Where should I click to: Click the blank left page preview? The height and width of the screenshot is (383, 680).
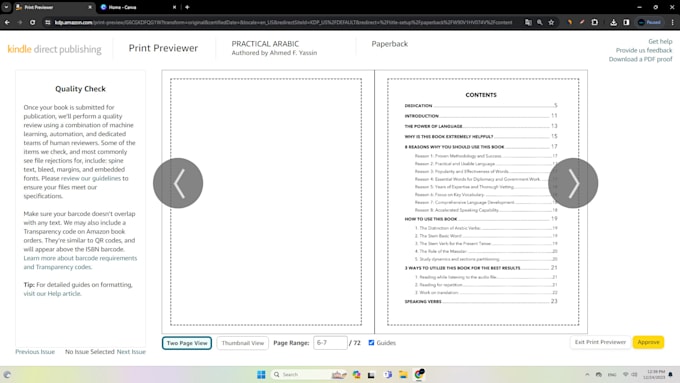click(x=266, y=202)
